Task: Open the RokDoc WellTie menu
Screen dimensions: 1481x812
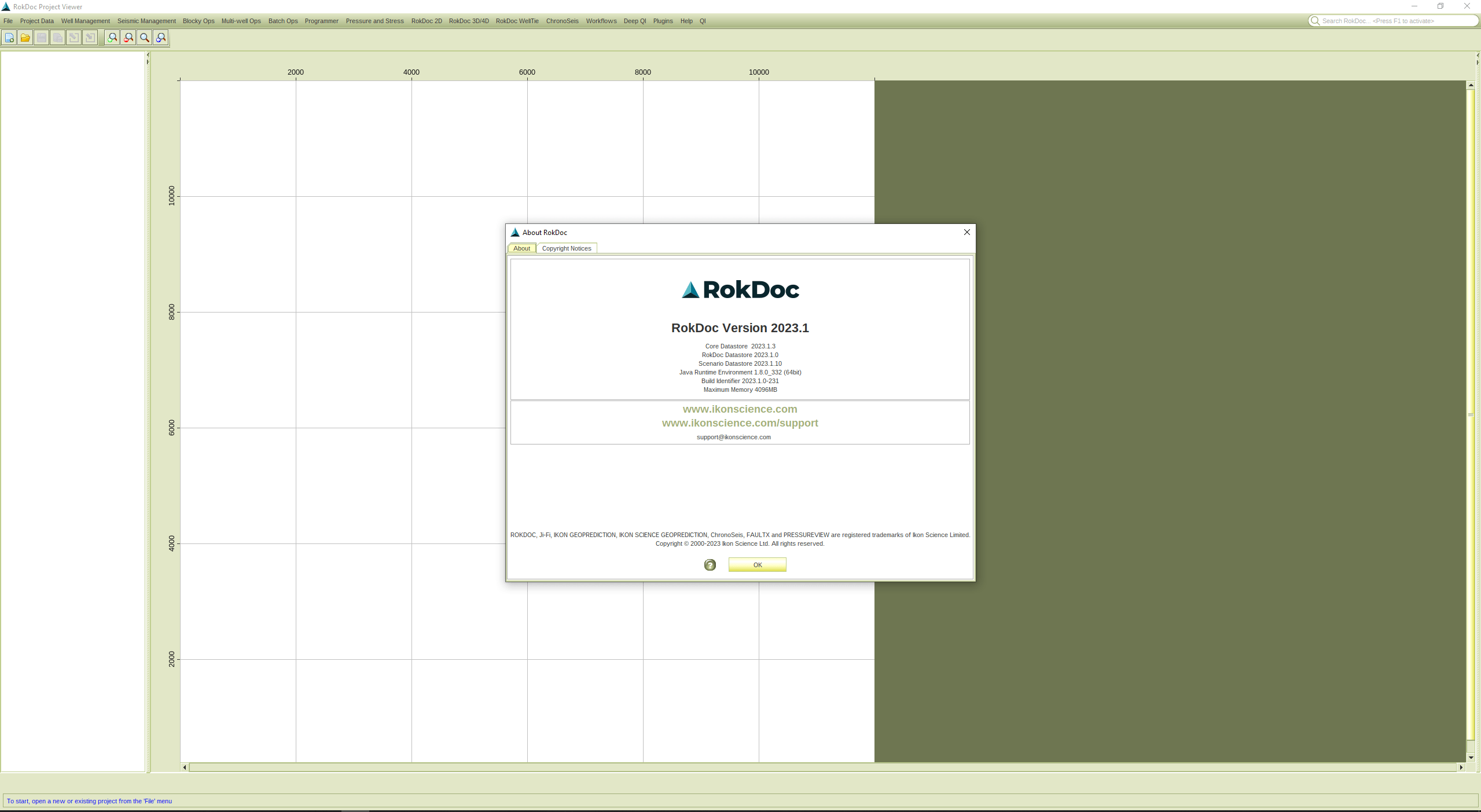Action: pos(517,21)
